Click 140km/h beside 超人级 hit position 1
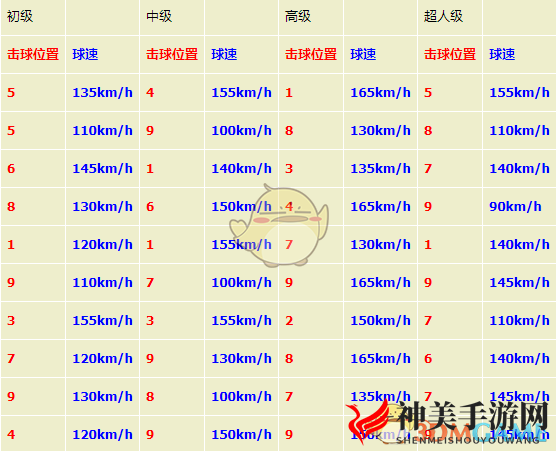Screen dimensions: 558x451 (x=520, y=245)
